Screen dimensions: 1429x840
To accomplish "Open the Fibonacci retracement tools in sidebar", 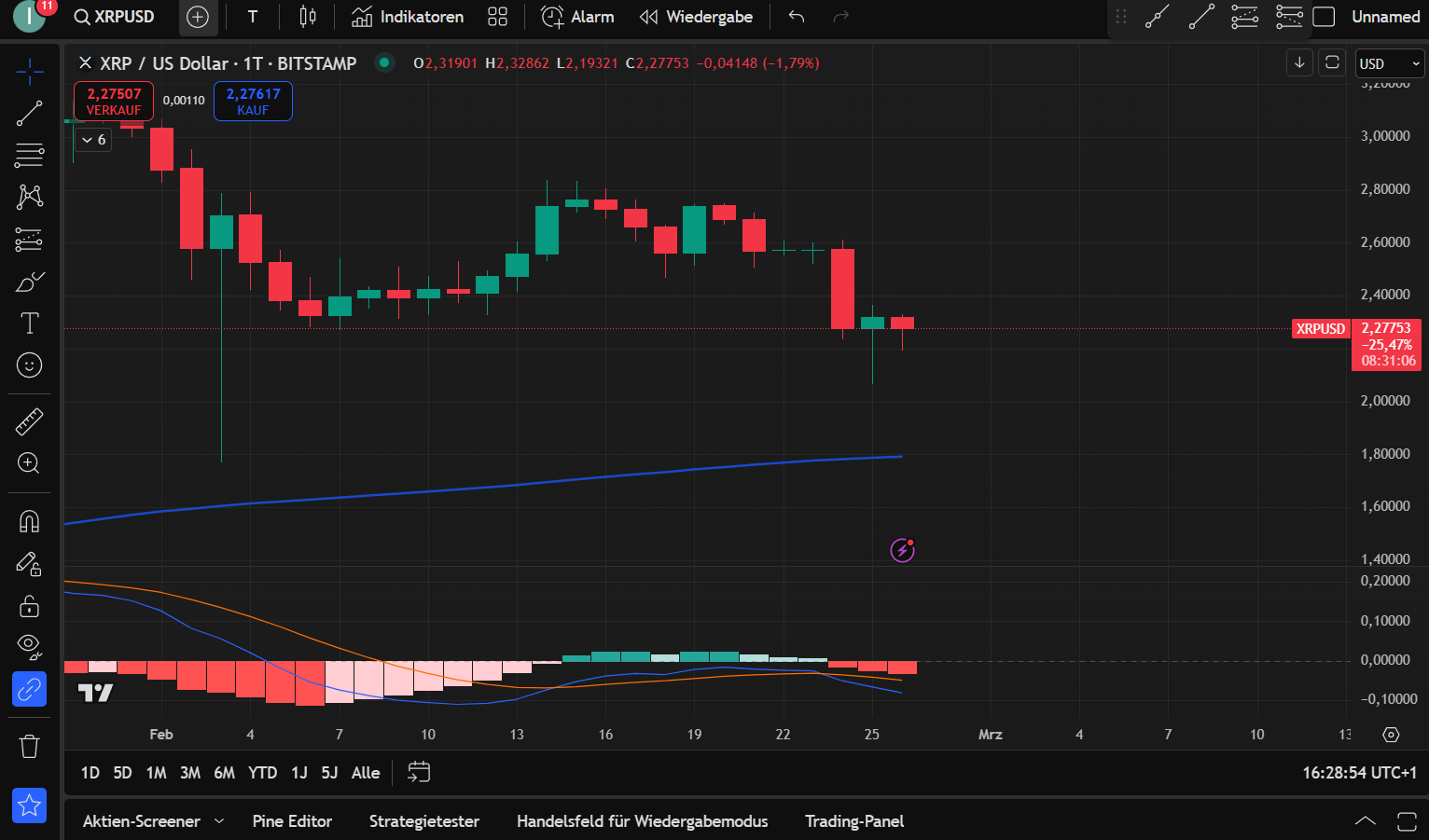I will pyautogui.click(x=29, y=155).
